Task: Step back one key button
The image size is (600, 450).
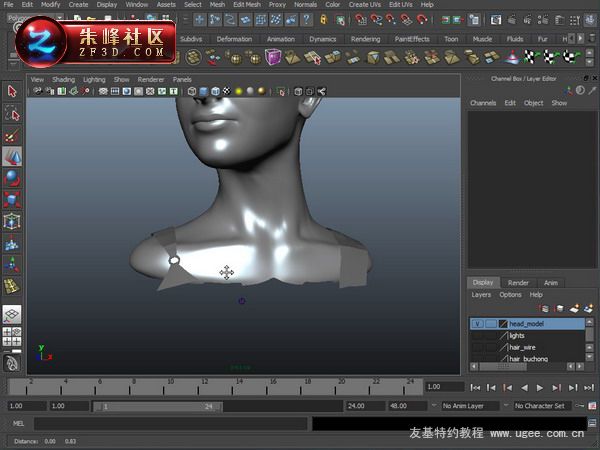Action: pos(508,388)
